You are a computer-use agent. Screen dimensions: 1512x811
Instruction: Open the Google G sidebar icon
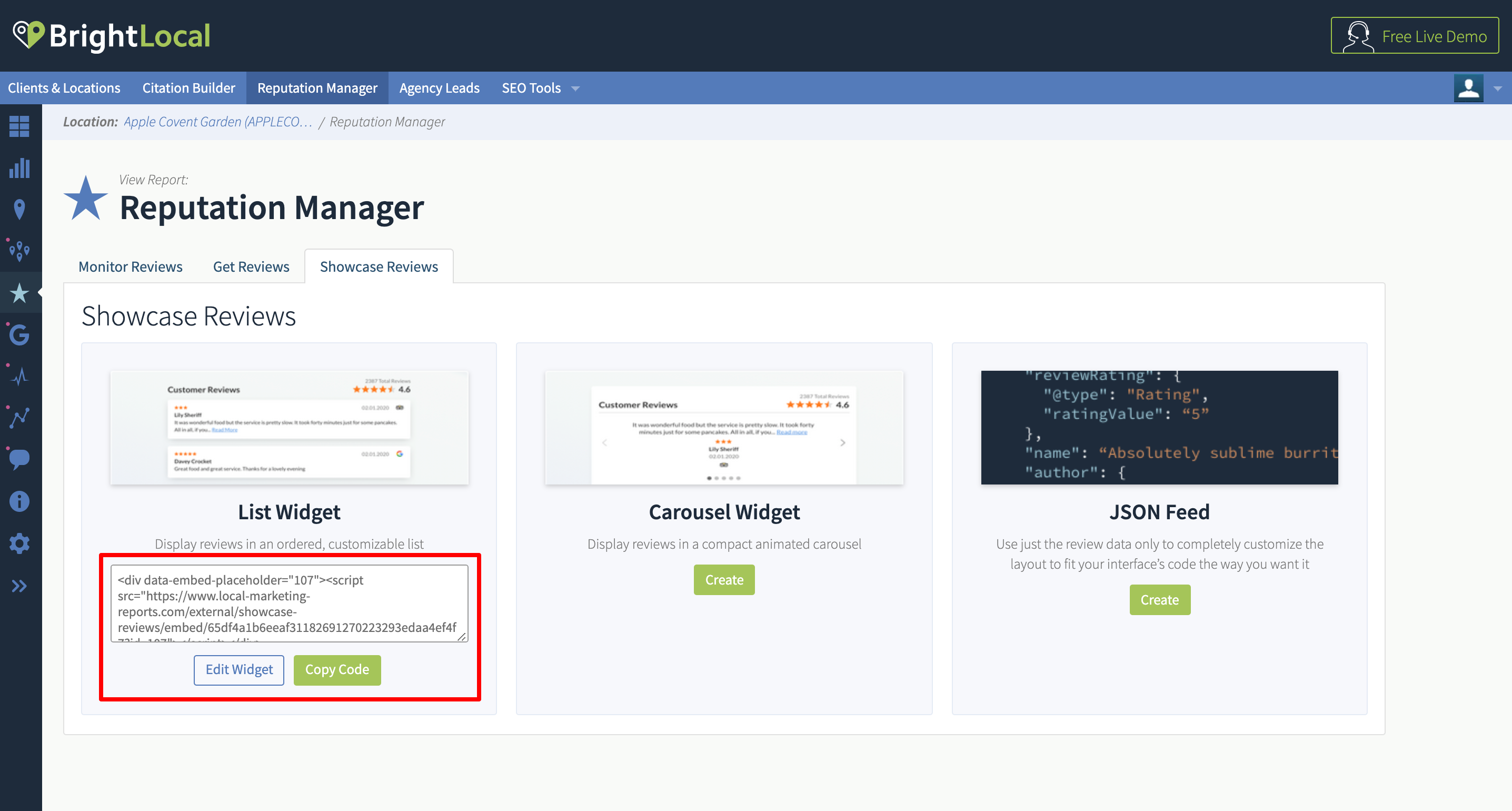coord(19,335)
